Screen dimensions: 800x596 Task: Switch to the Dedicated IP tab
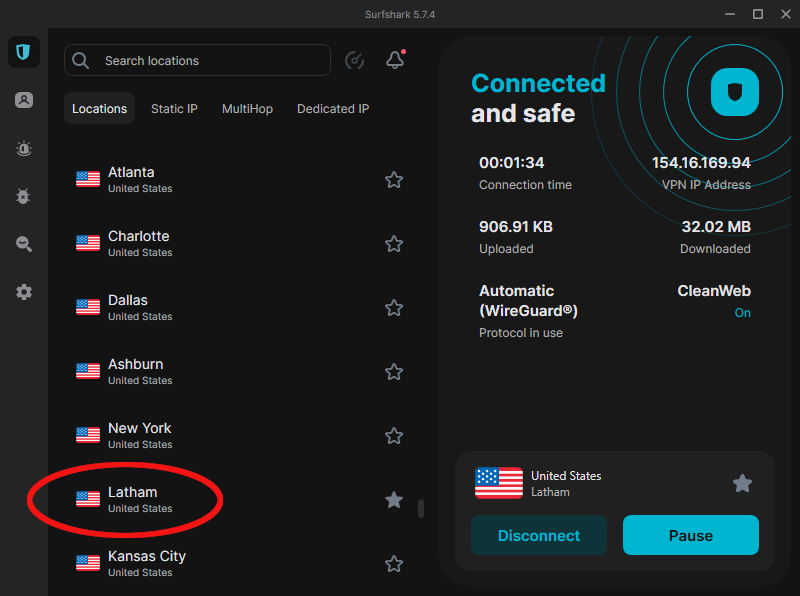pos(333,109)
